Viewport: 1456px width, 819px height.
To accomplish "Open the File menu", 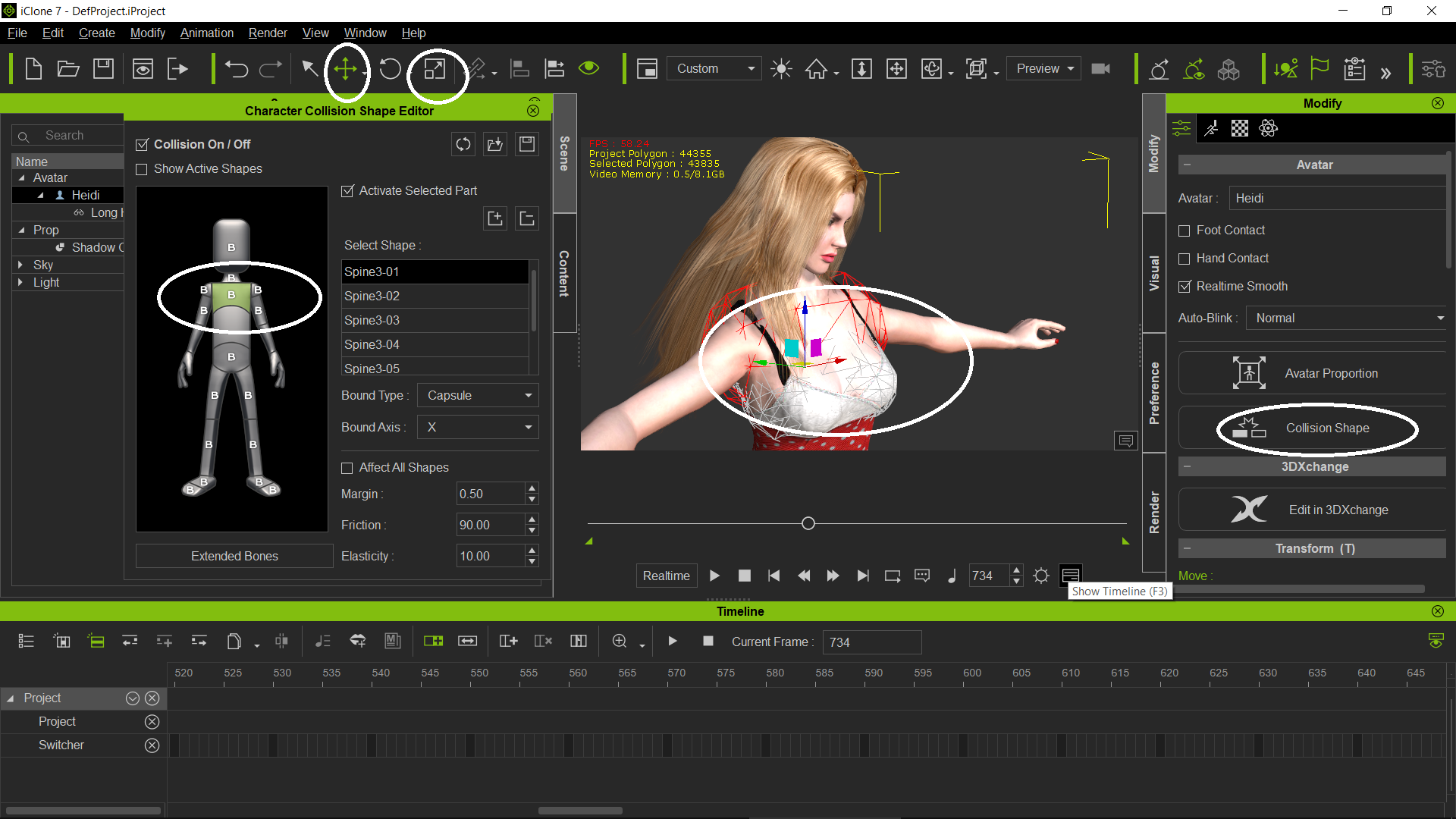I will 17,33.
